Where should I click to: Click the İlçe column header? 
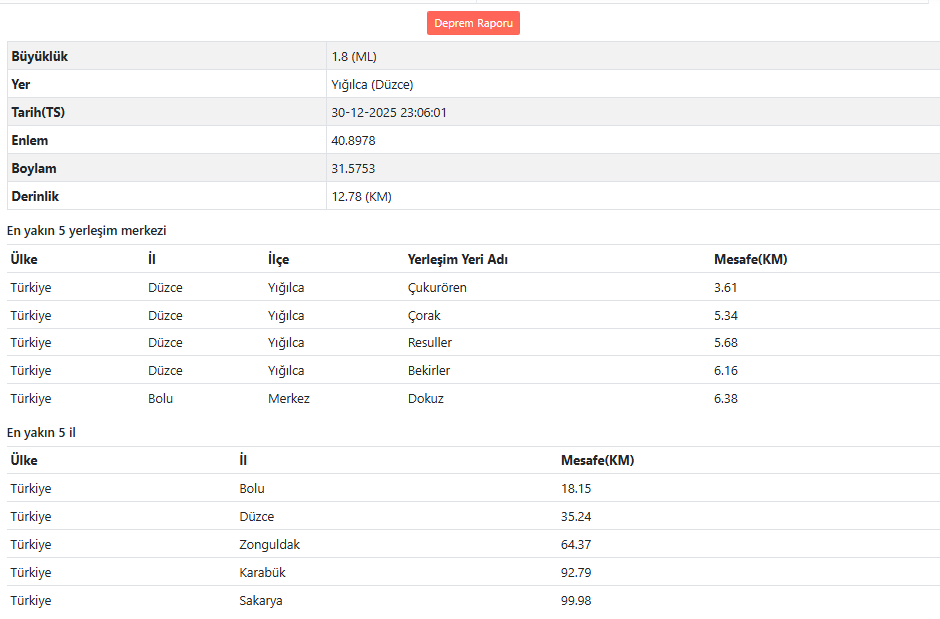[x=278, y=260]
